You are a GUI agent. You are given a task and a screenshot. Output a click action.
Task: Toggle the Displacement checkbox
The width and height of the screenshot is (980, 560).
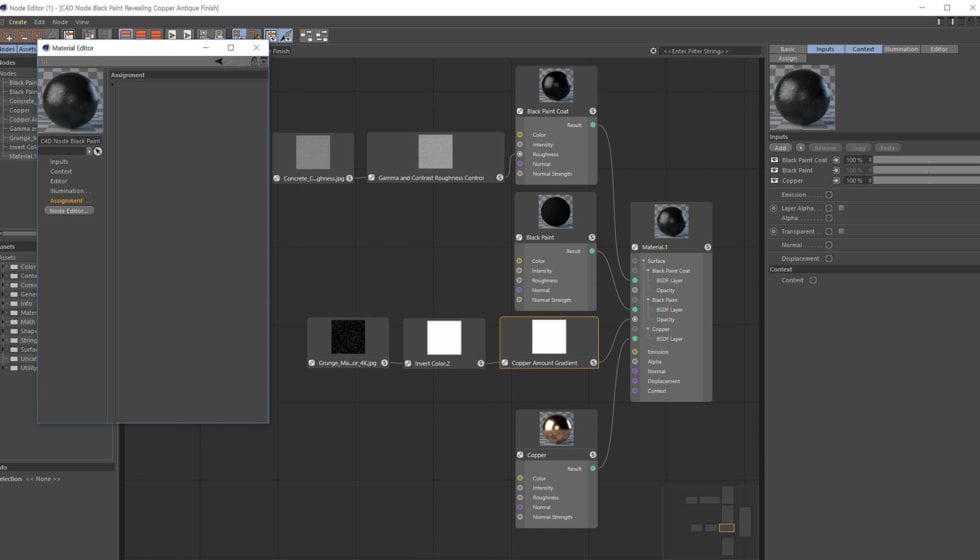pos(829,259)
